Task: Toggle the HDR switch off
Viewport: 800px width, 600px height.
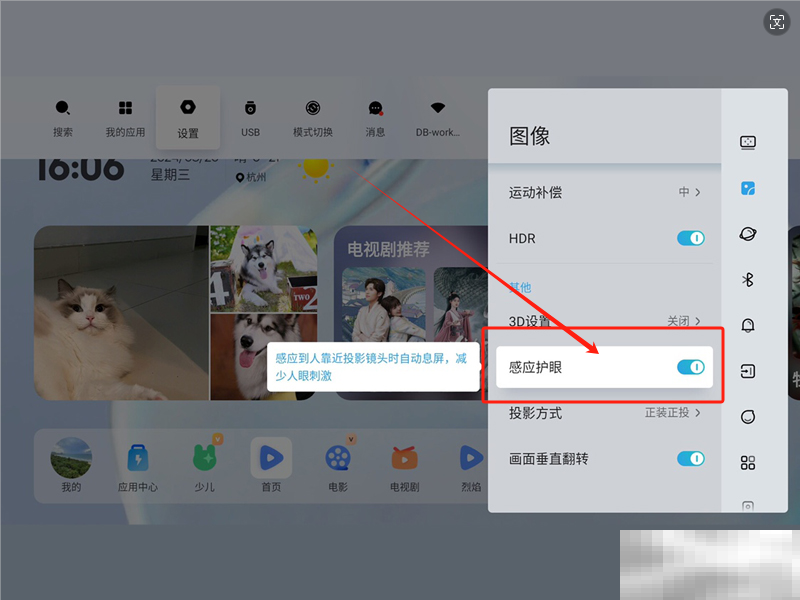Action: pyautogui.click(x=690, y=238)
